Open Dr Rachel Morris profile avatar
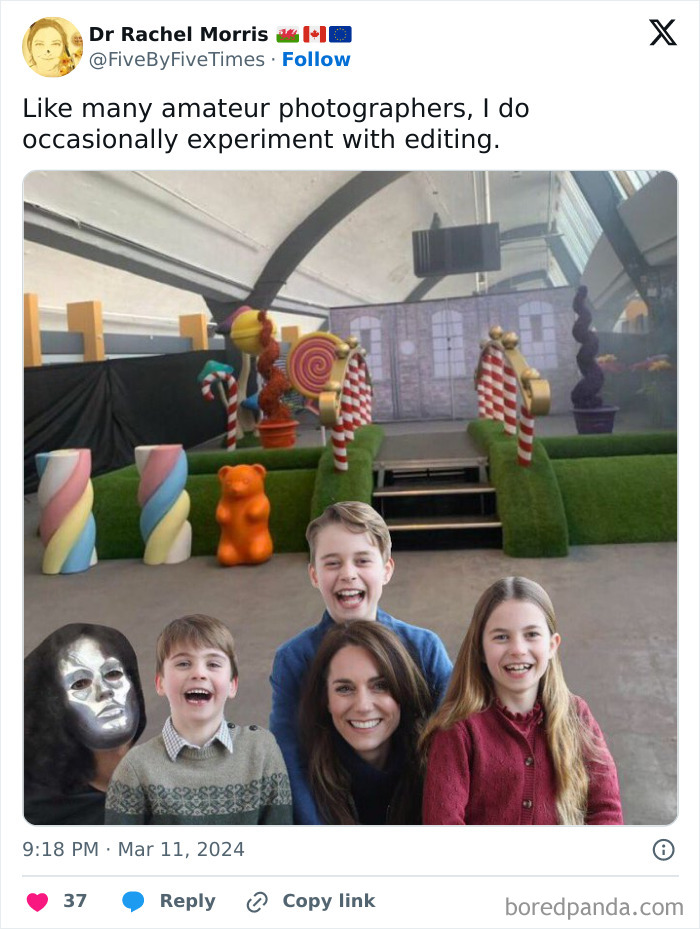This screenshot has width=700, height=929. click(52, 47)
